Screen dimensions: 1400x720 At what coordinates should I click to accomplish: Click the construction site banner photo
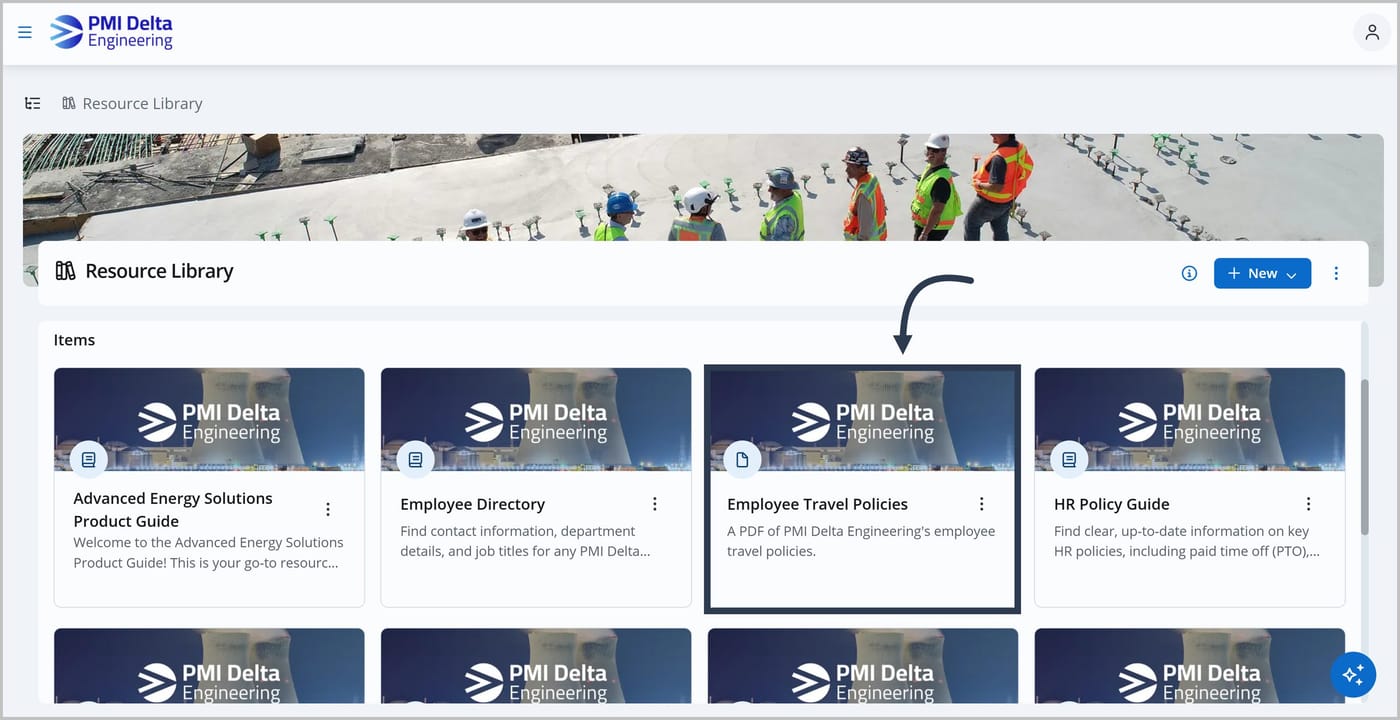click(703, 187)
